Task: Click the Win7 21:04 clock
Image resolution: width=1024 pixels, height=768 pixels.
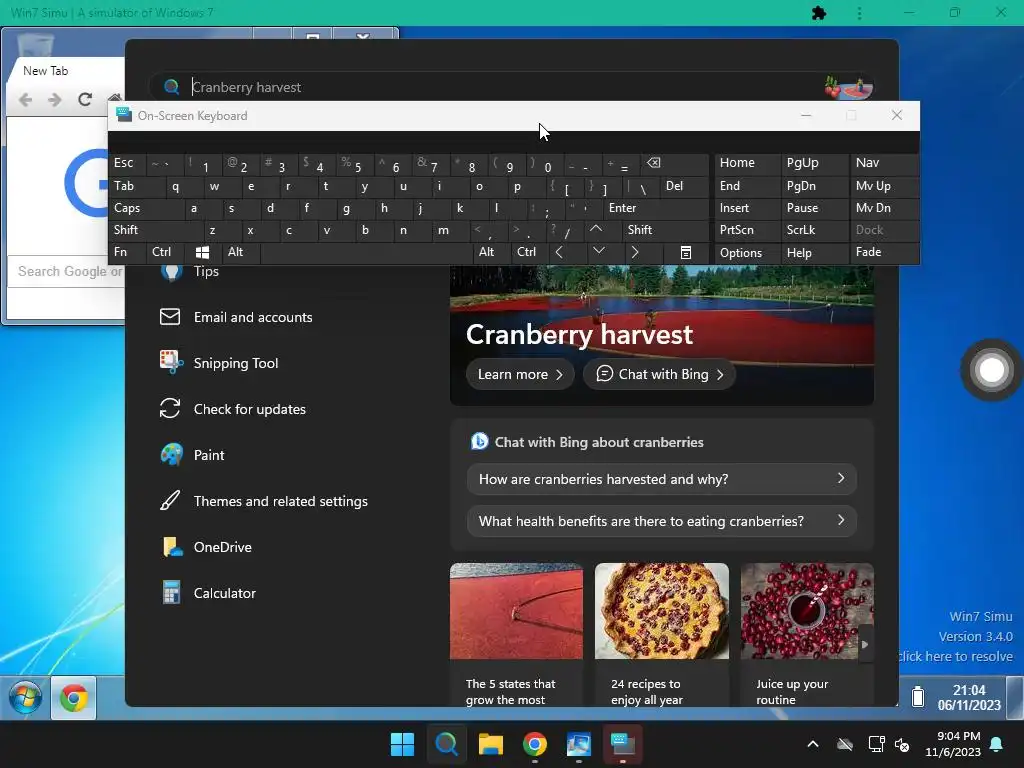Action: click(x=969, y=698)
